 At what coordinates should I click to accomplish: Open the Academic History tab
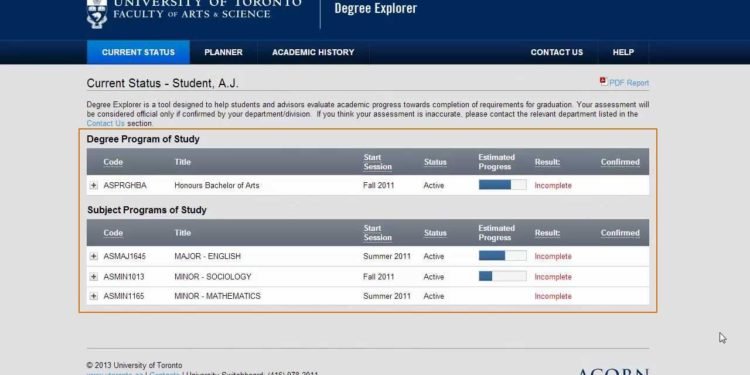click(313, 52)
